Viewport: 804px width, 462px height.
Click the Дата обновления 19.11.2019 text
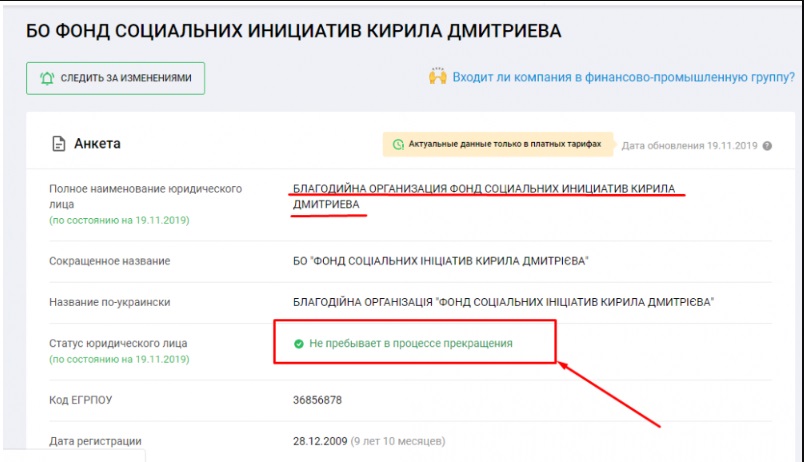[689, 146]
